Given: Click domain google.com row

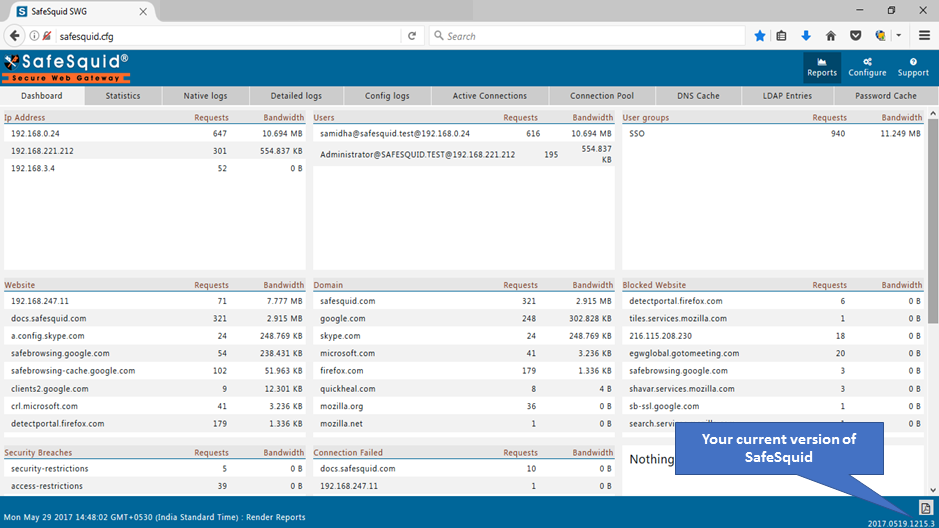Looking at the screenshot, I should 464,318.
